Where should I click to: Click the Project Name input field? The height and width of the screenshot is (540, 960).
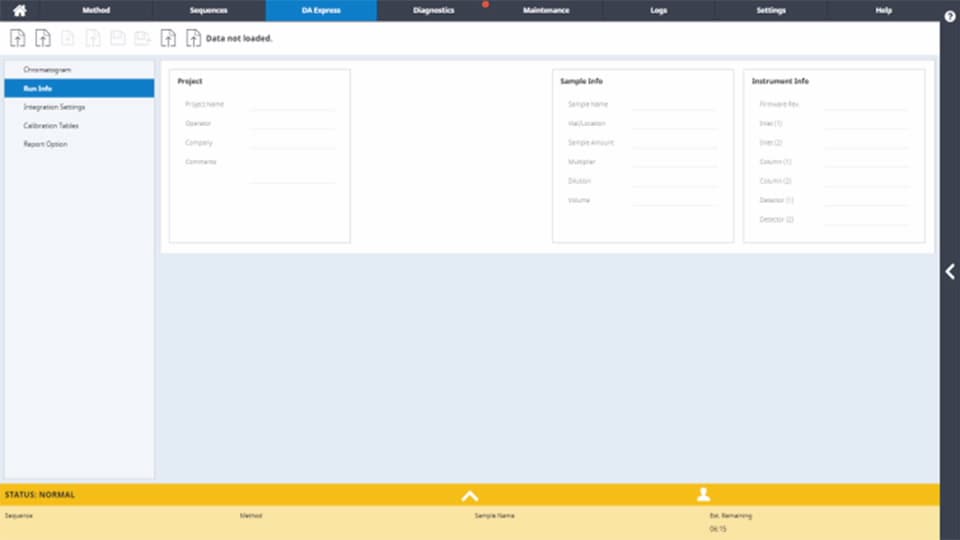[x=292, y=104]
